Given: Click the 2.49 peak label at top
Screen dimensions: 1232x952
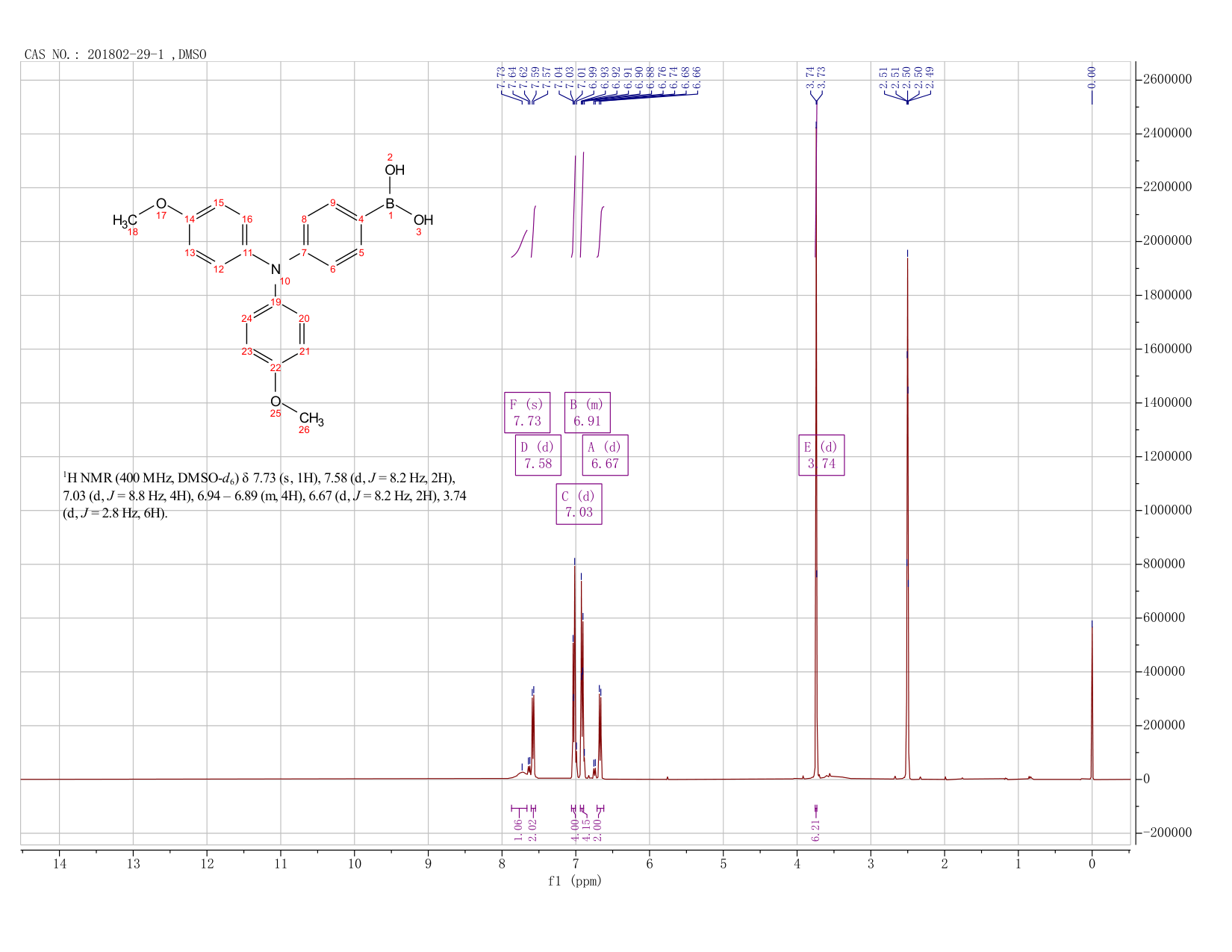Looking at the screenshot, I should [x=930, y=78].
